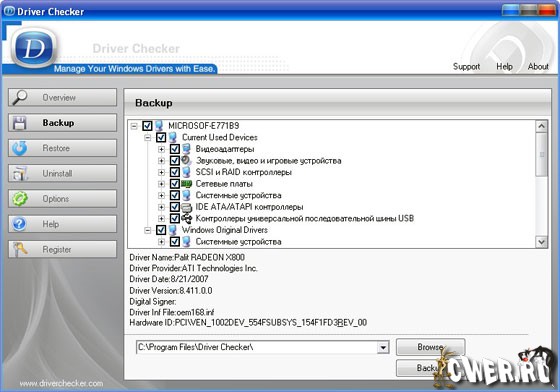Click Driver Provider:ATI Technologies Inc. text

point(193,268)
